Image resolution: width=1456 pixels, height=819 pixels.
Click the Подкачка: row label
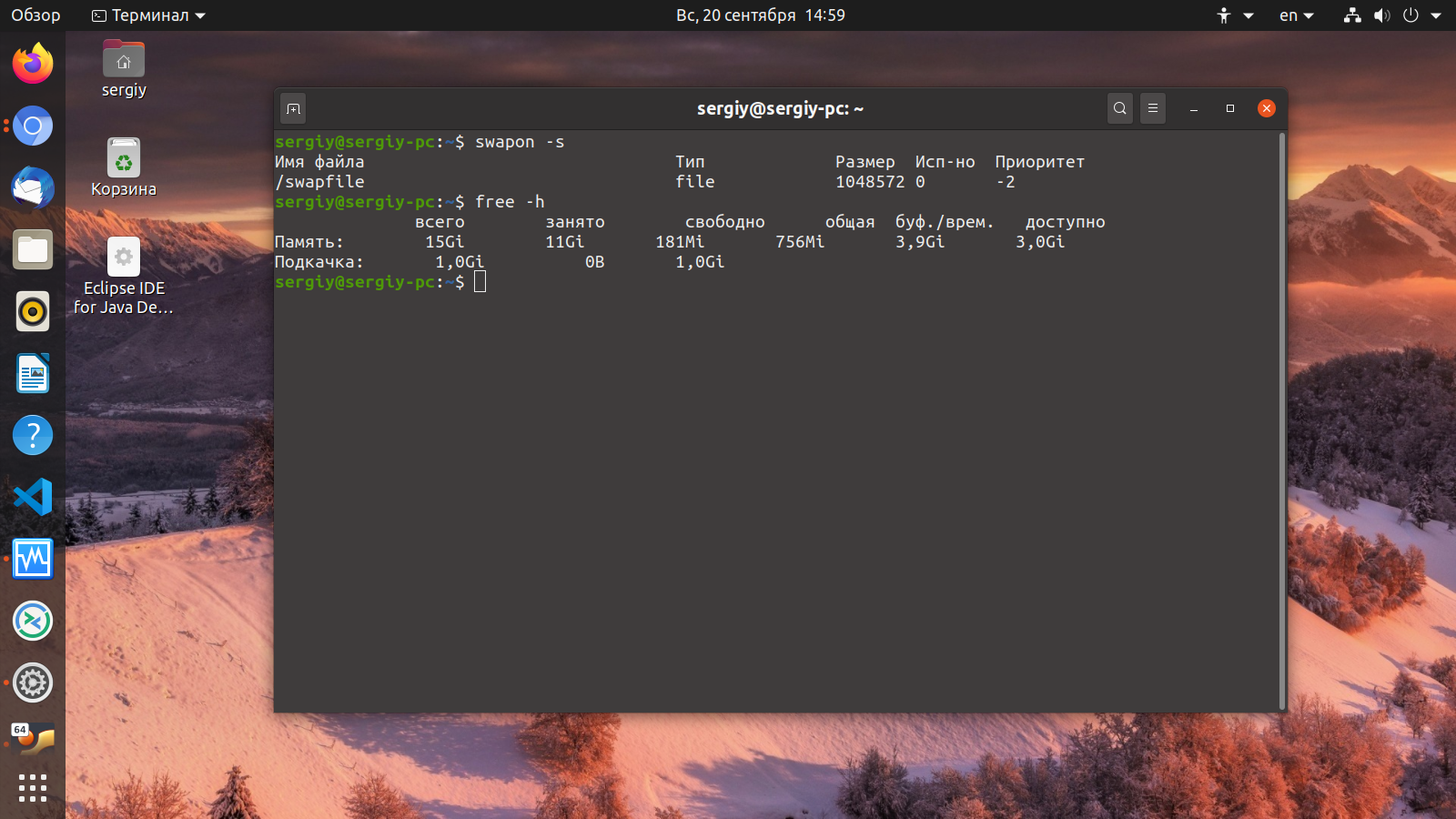[319, 262]
